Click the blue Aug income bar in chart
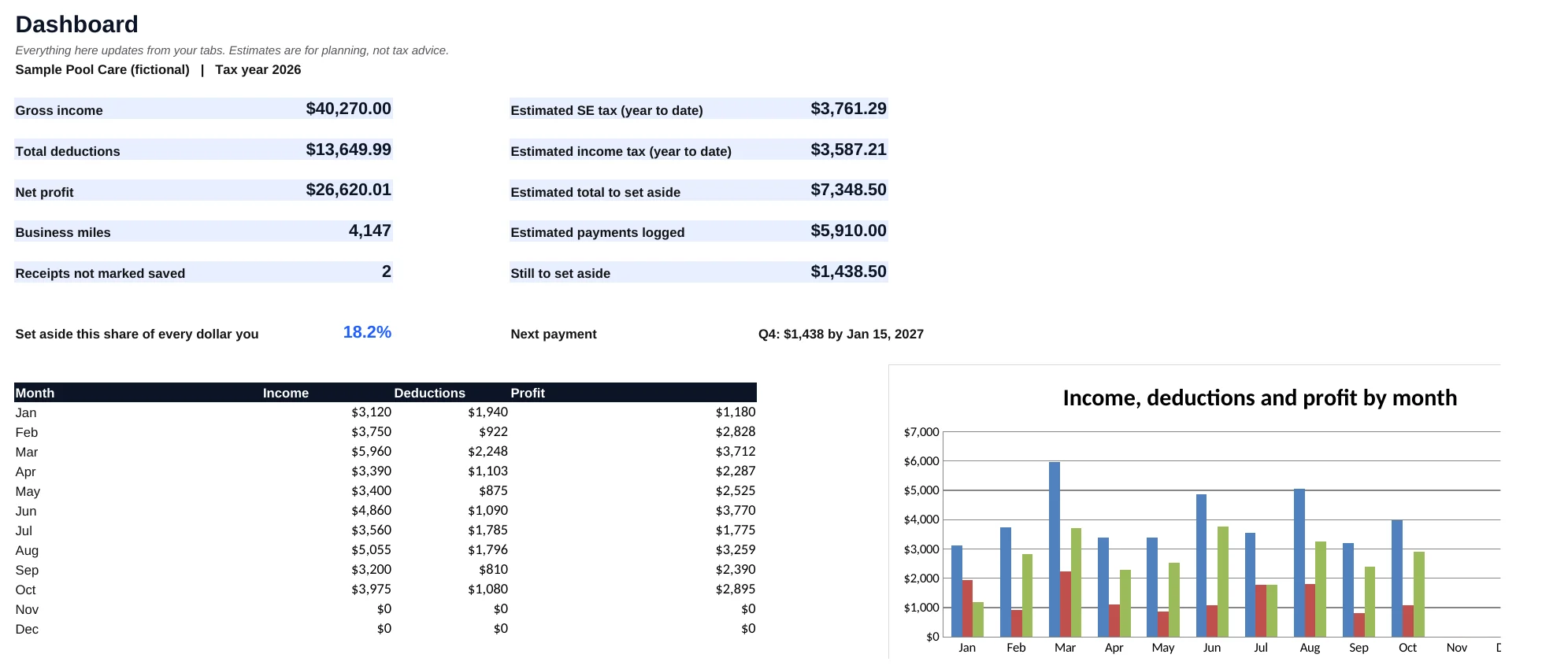Viewport: 1568px width, 669px height. coord(1299,563)
